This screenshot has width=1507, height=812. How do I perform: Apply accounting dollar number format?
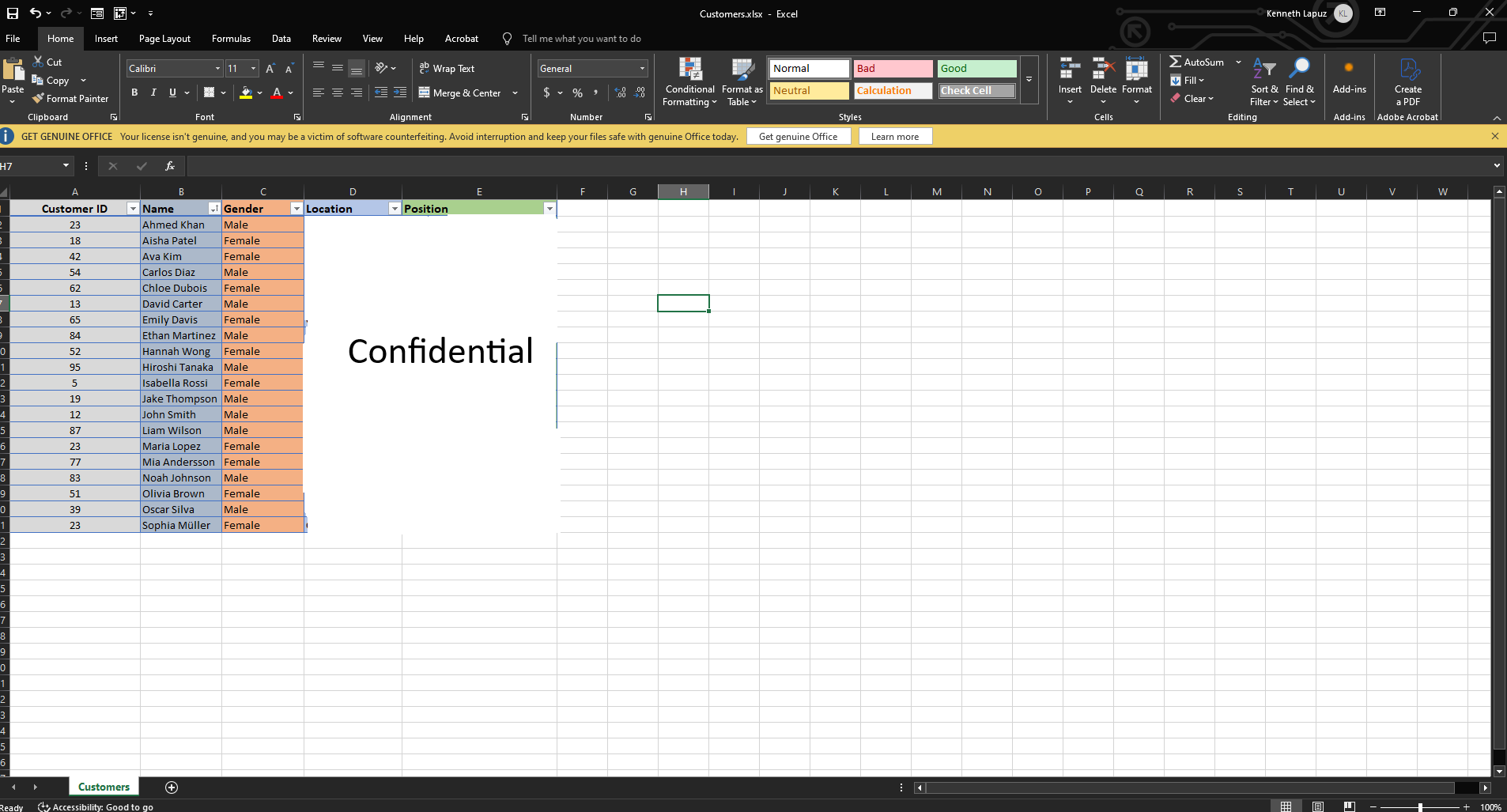click(546, 93)
